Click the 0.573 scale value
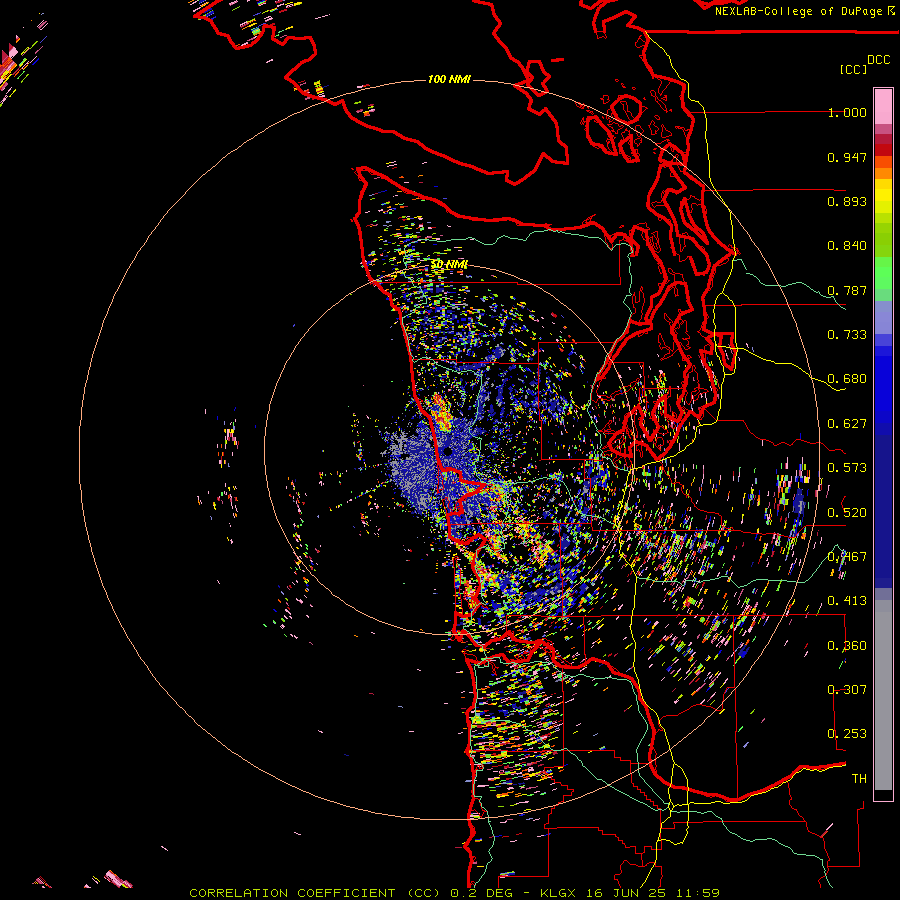Image resolution: width=900 pixels, height=900 pixels. [847, 468]
